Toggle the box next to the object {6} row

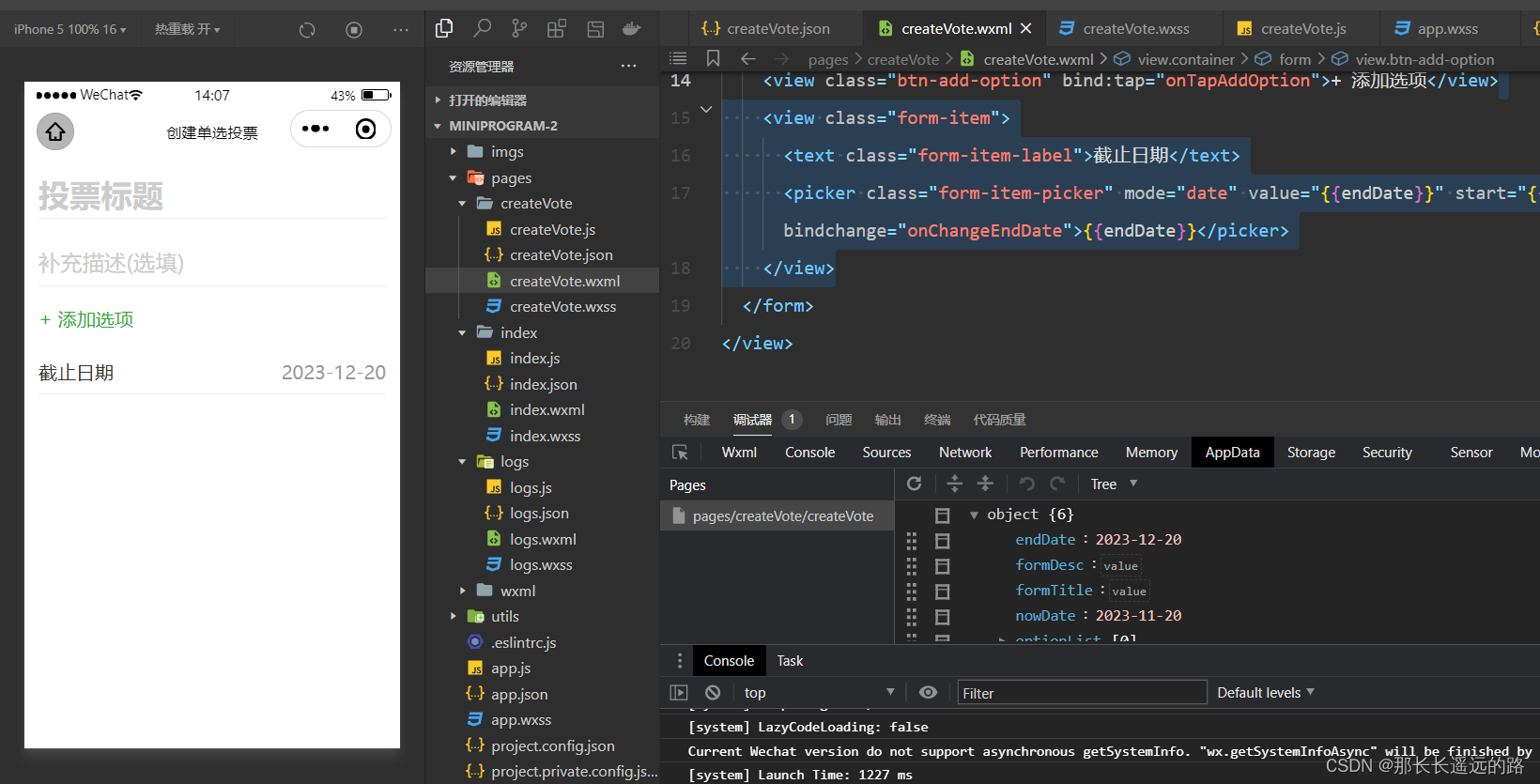(x=943, y=515)
